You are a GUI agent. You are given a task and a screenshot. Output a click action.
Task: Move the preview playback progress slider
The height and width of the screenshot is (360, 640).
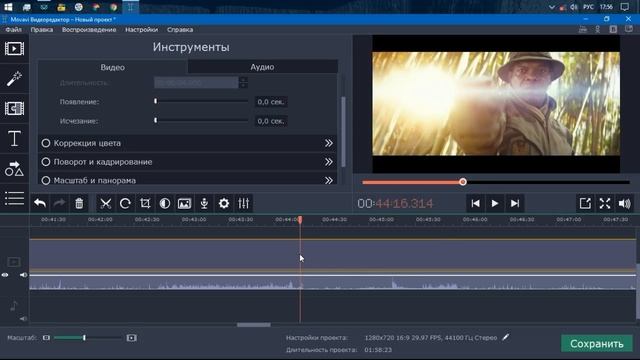(462, 182)
